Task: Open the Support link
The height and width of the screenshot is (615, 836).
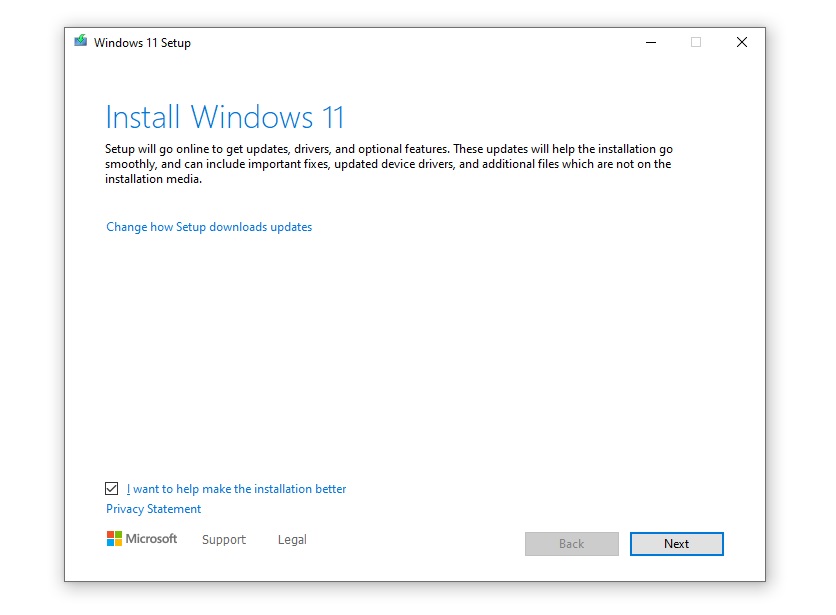Action: pos(224,539)
